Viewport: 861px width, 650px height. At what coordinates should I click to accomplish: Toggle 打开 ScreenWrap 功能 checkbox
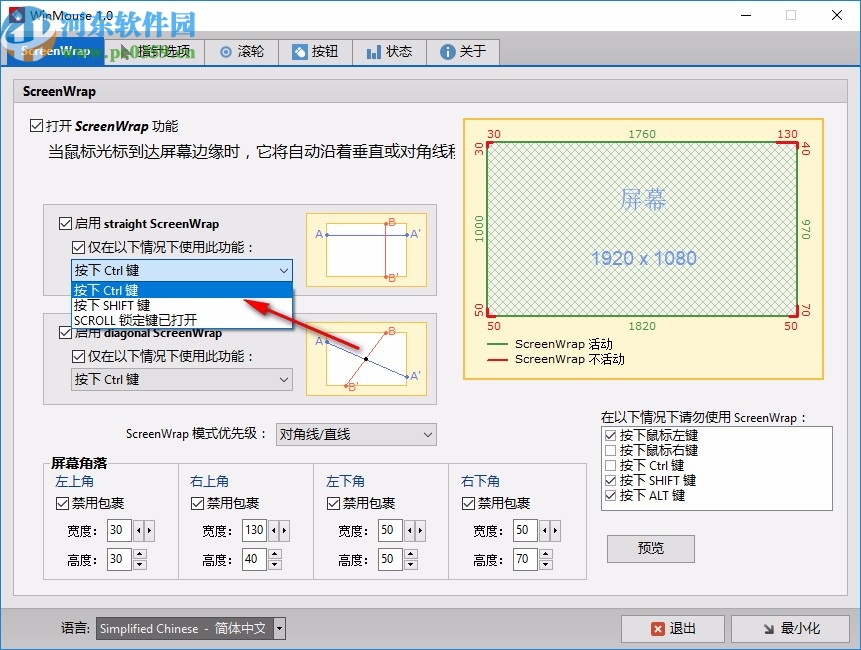(x=36, y=126)
